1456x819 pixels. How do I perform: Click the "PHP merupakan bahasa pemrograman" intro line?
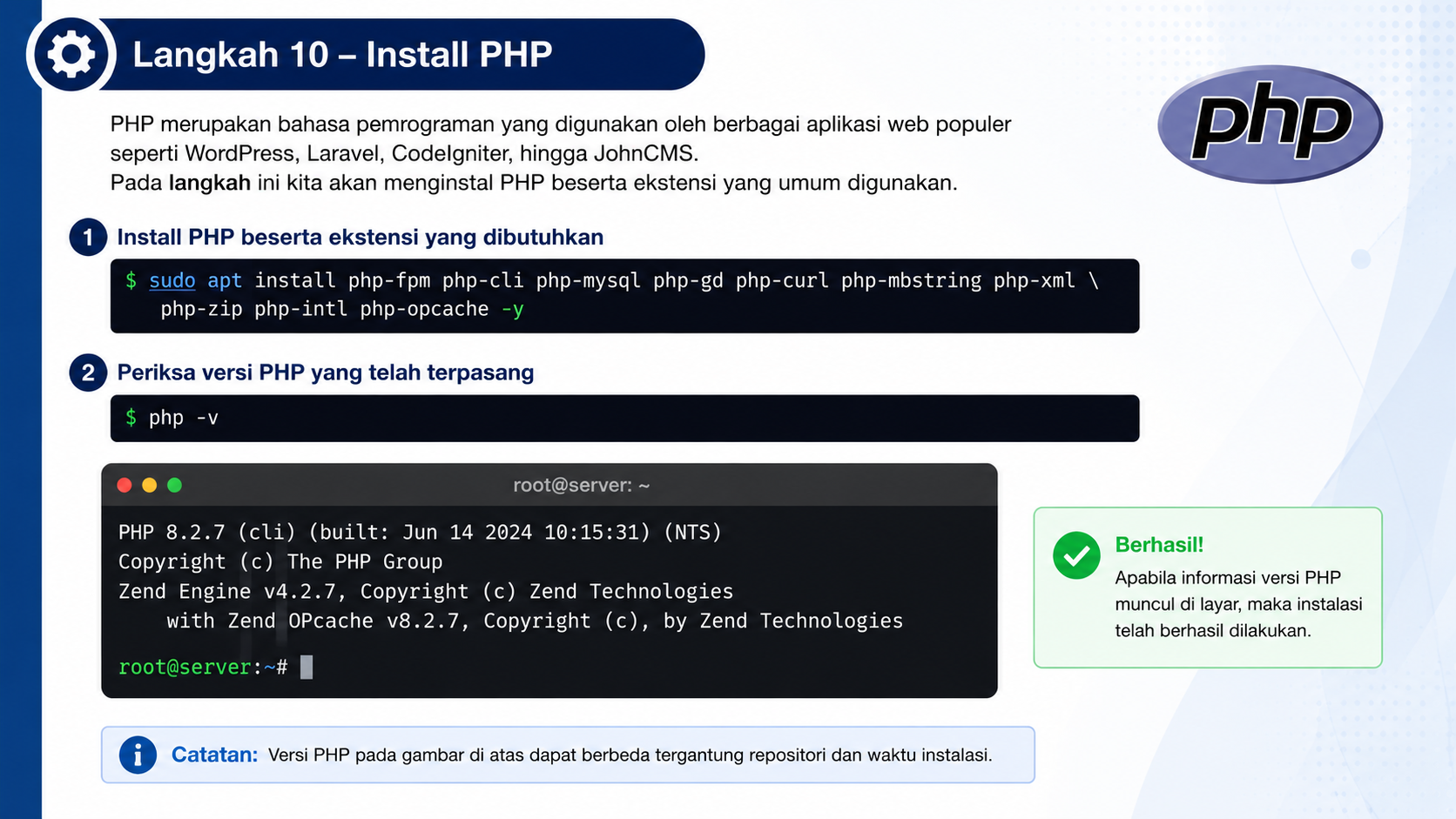coord(561,124)
